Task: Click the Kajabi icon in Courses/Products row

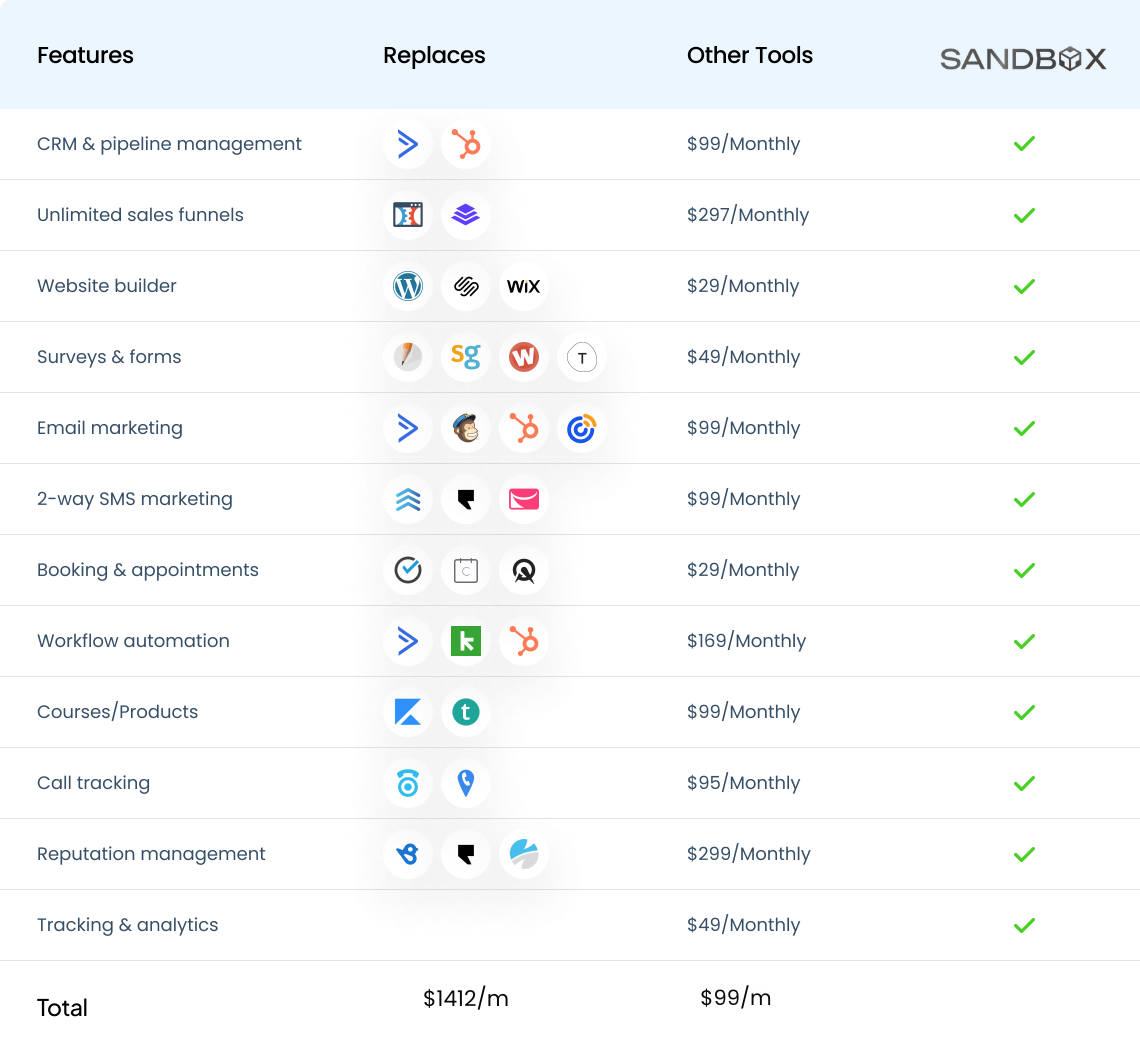Action: 408,712
